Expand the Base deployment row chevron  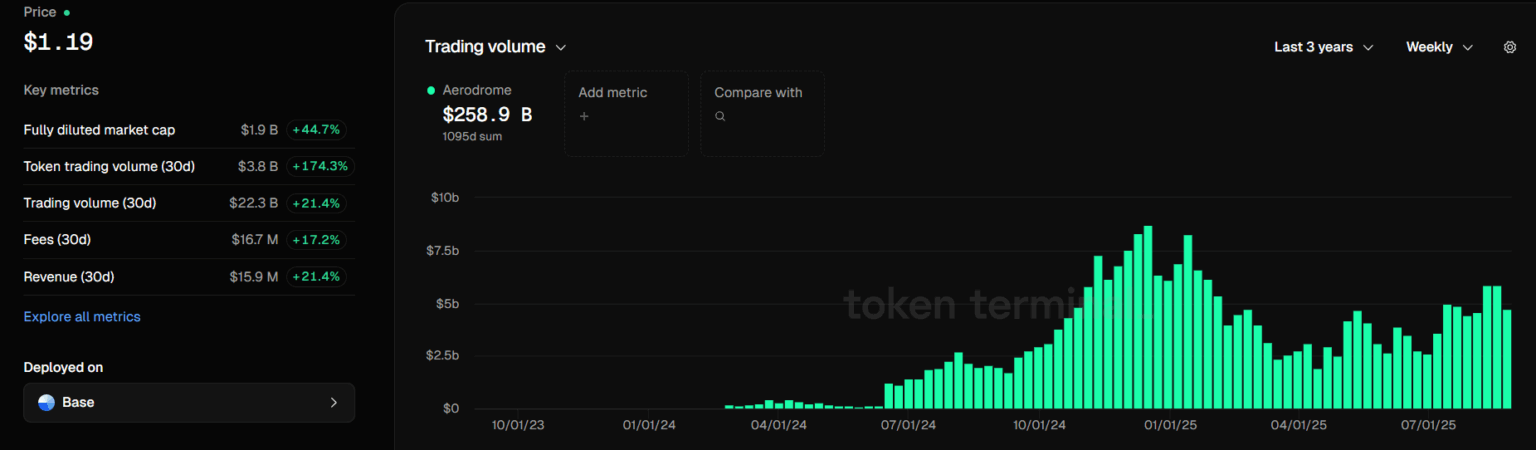pos(334,402)
